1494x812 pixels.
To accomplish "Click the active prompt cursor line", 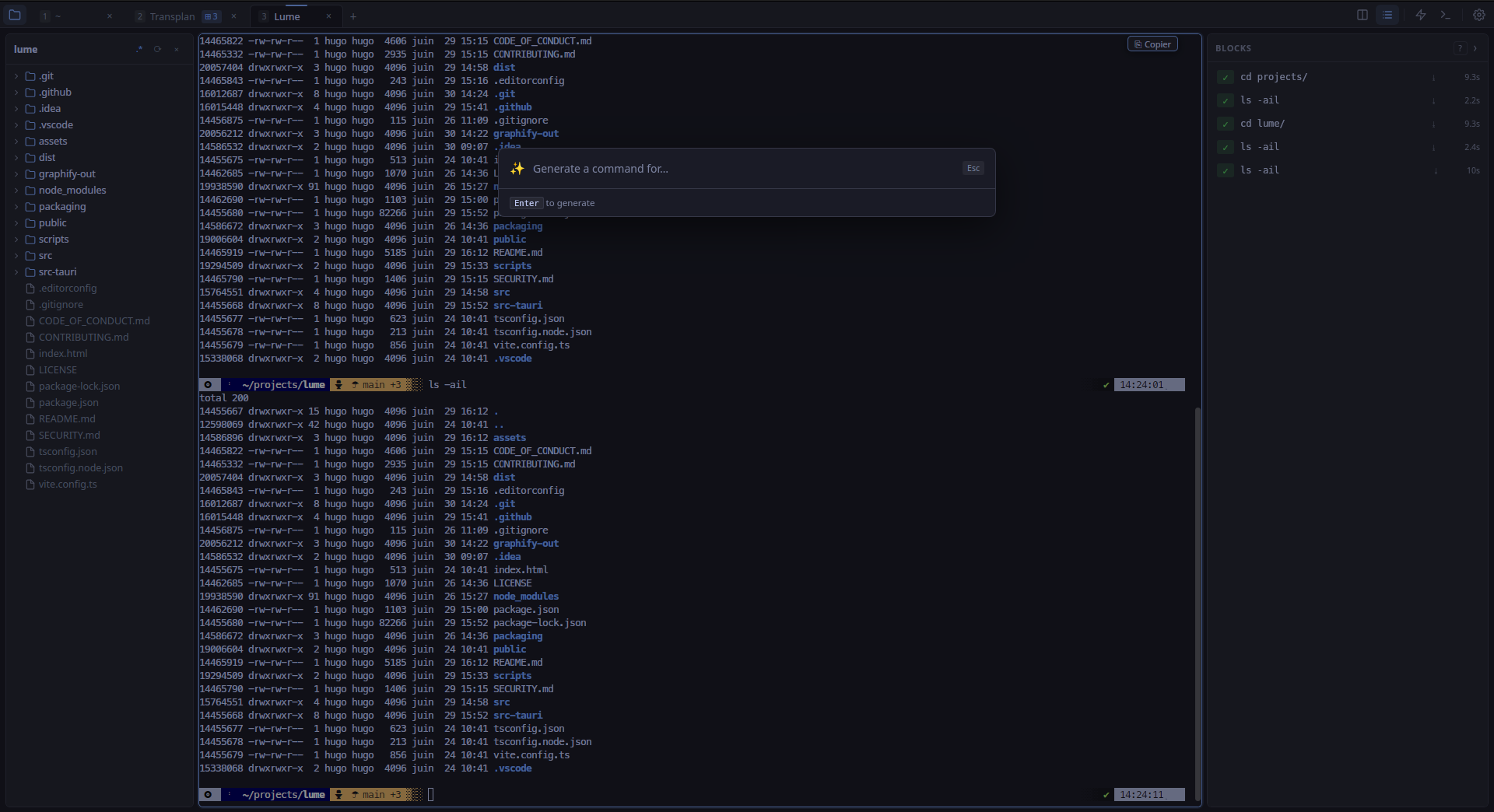I will pyautogui.click(x=430, y=795).
